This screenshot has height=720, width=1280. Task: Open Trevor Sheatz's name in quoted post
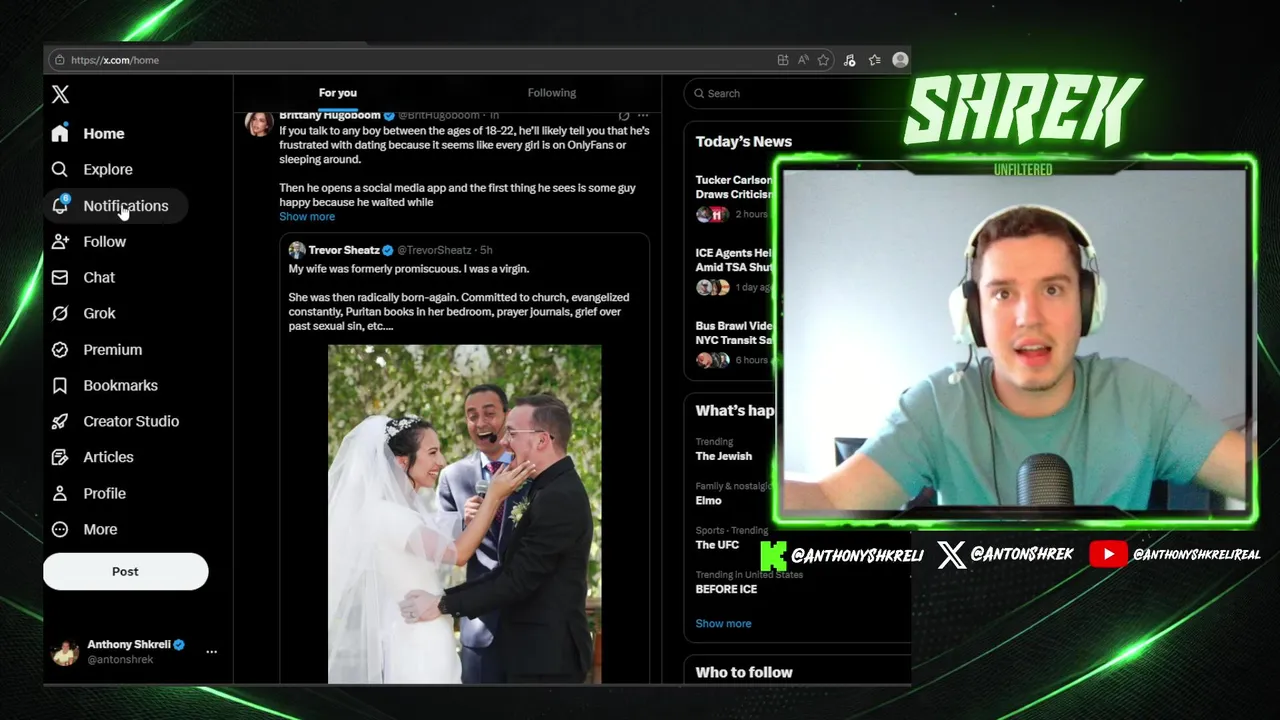(x=344, y=250)
